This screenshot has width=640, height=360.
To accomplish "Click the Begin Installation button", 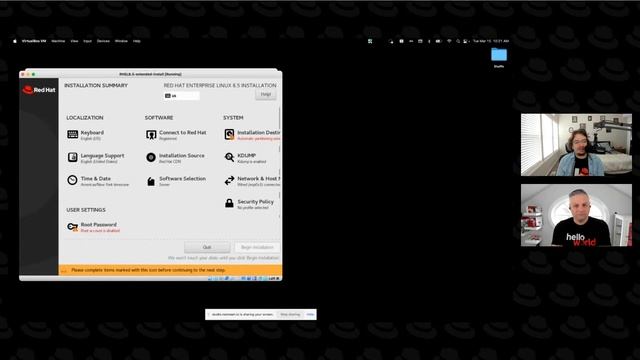I will tap(257, 247).
